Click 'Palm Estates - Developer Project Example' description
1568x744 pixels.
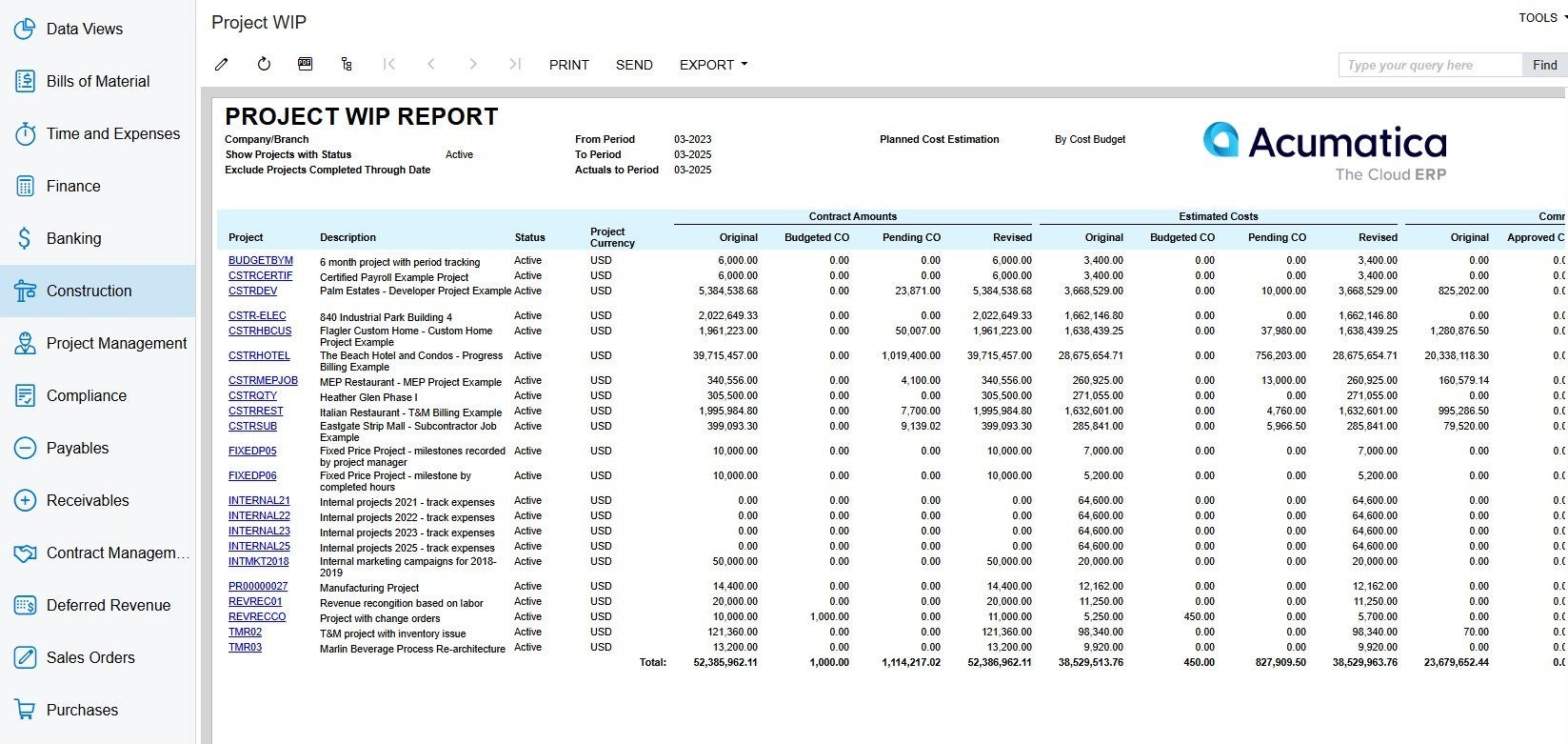tap(415, 291)
